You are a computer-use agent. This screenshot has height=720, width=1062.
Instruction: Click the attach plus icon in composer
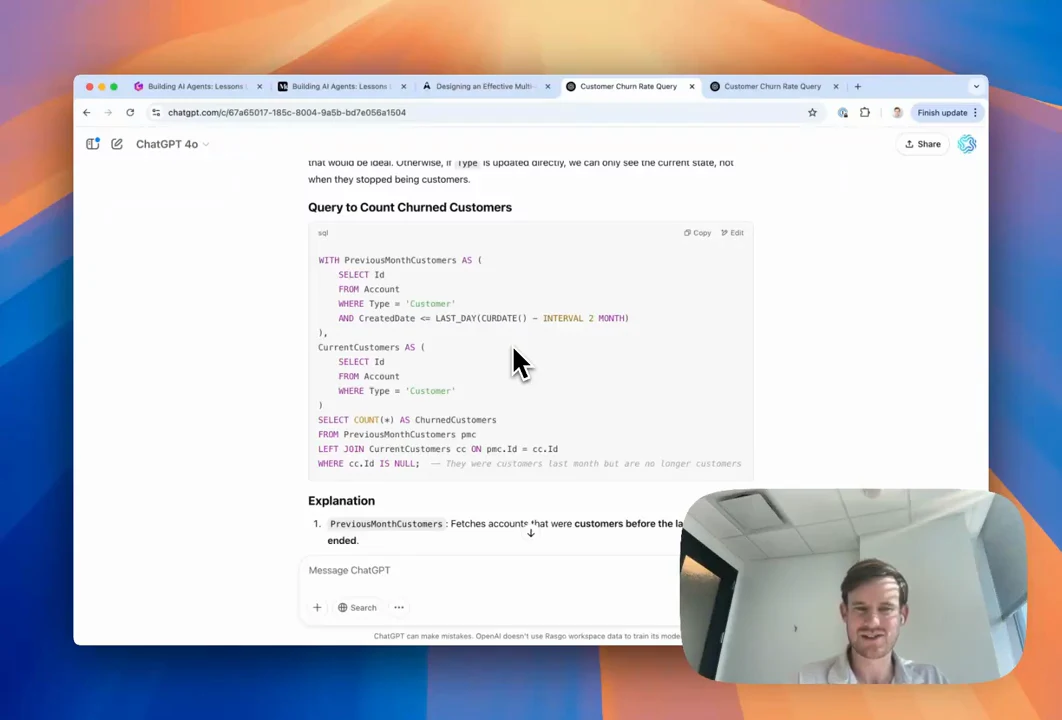317,607
